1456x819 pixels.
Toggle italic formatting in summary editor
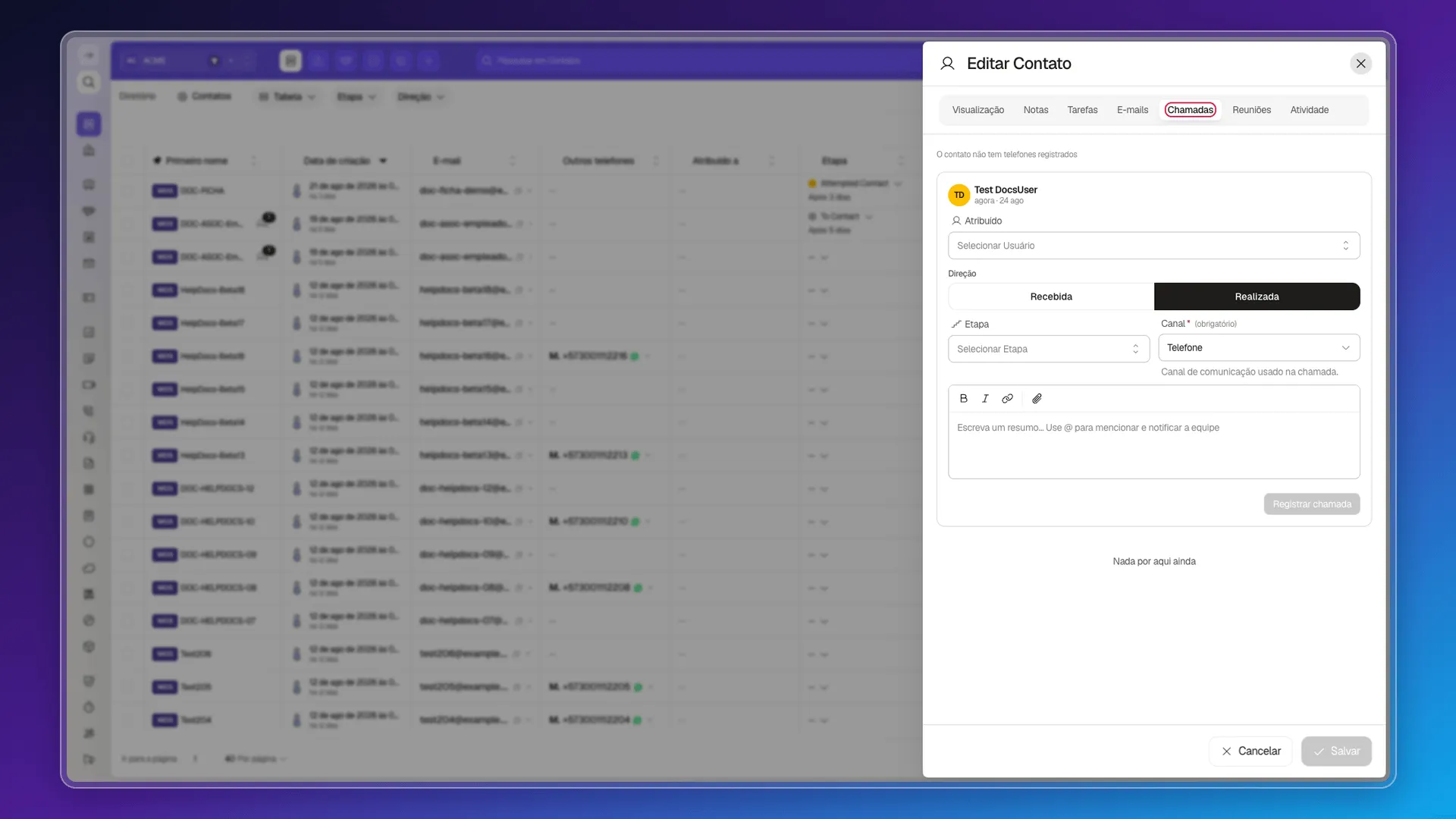pyautogui.click(x=985, y=399)
